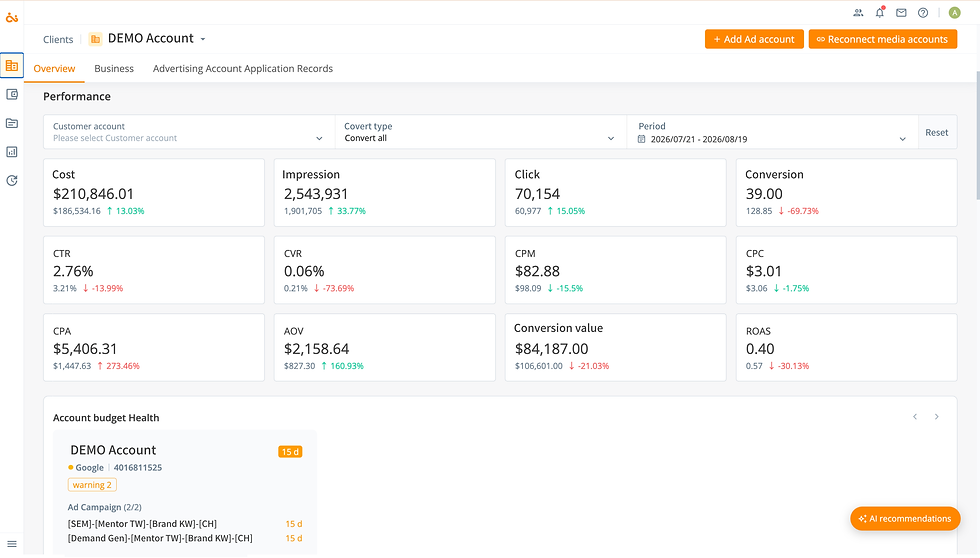Open the DEMO Account switcher dropdown

[202, 39]
